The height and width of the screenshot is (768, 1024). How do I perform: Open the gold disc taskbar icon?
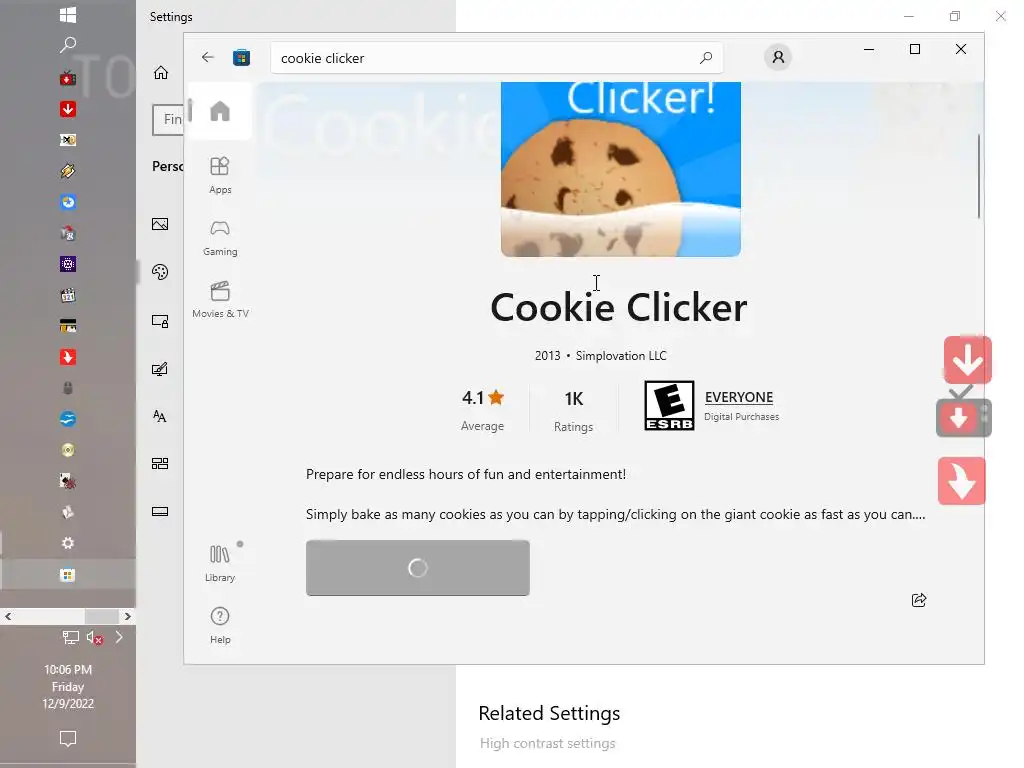(68, 450)
